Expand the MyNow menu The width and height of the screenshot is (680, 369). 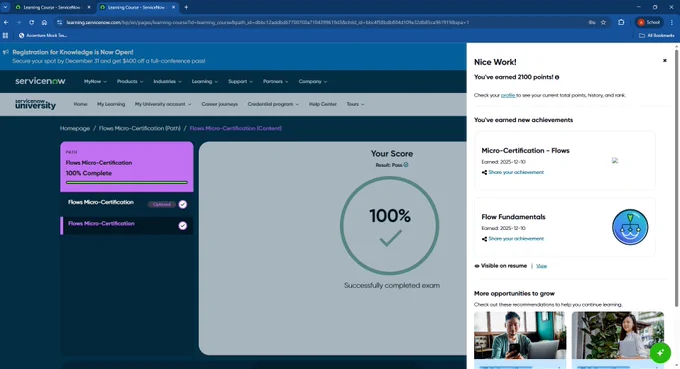tap(95, 82)
